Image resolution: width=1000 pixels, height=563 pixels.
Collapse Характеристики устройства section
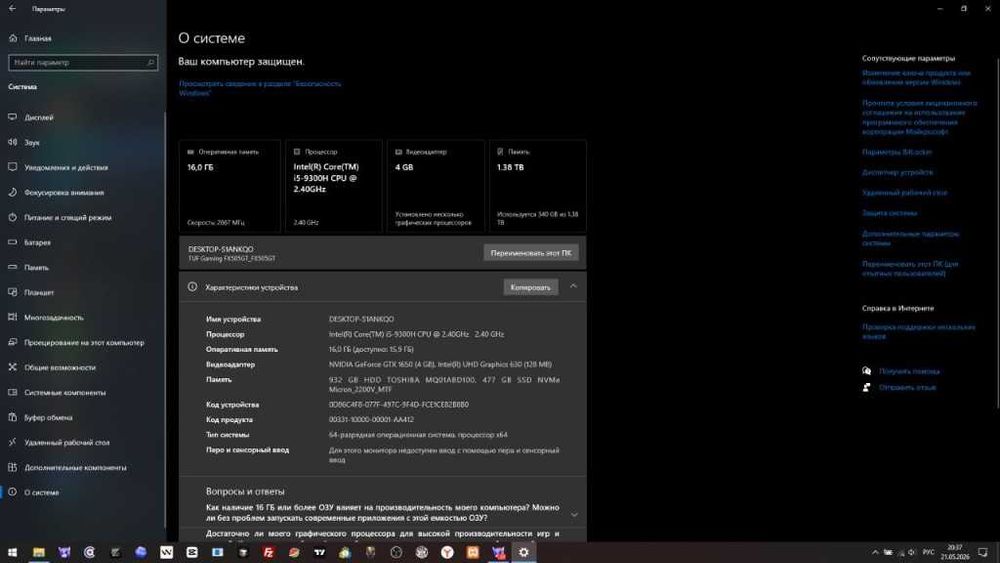573,287
